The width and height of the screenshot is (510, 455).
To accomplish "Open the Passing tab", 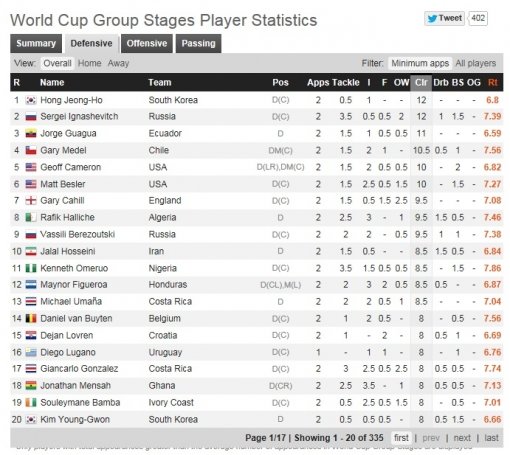I will (198, 43).
